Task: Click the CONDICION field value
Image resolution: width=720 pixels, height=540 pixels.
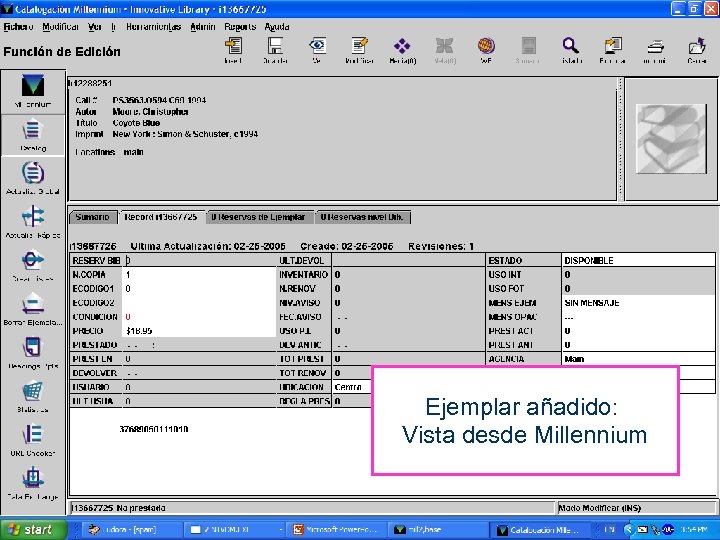Action: [x=199, y=317]
